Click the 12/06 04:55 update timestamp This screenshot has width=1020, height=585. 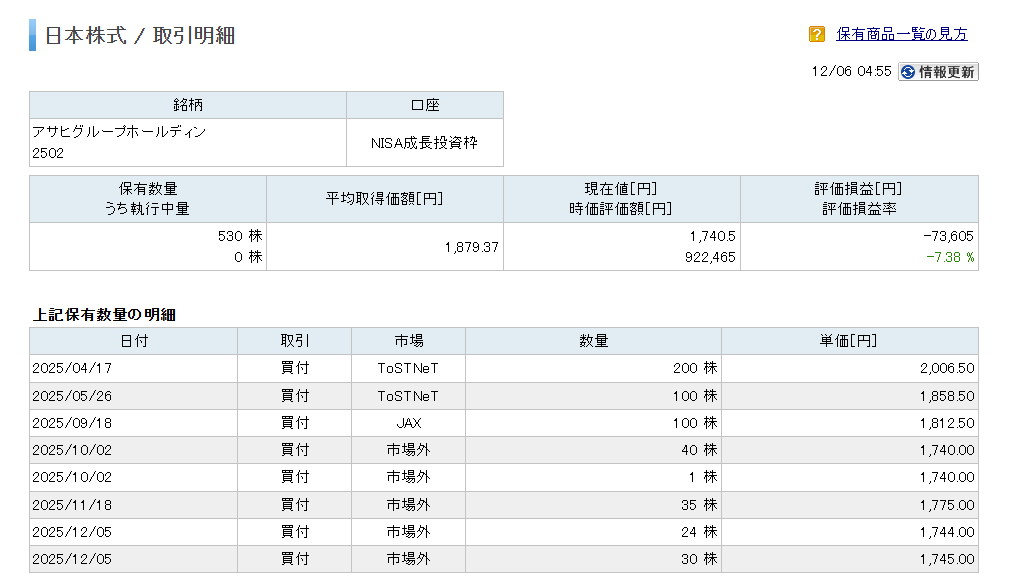coord(852,72)
